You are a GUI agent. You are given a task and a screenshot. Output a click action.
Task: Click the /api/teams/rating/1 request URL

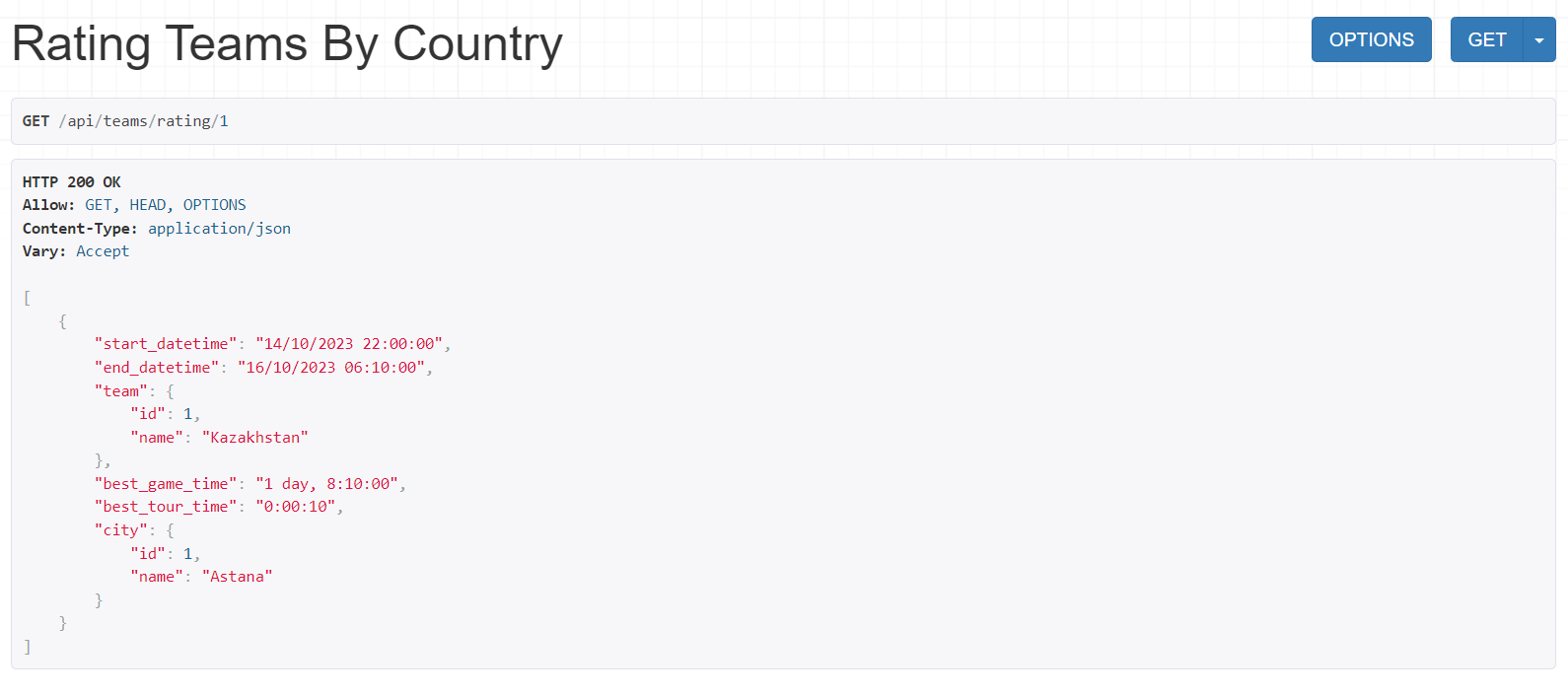pyautogui.click(x=144, y=121)
